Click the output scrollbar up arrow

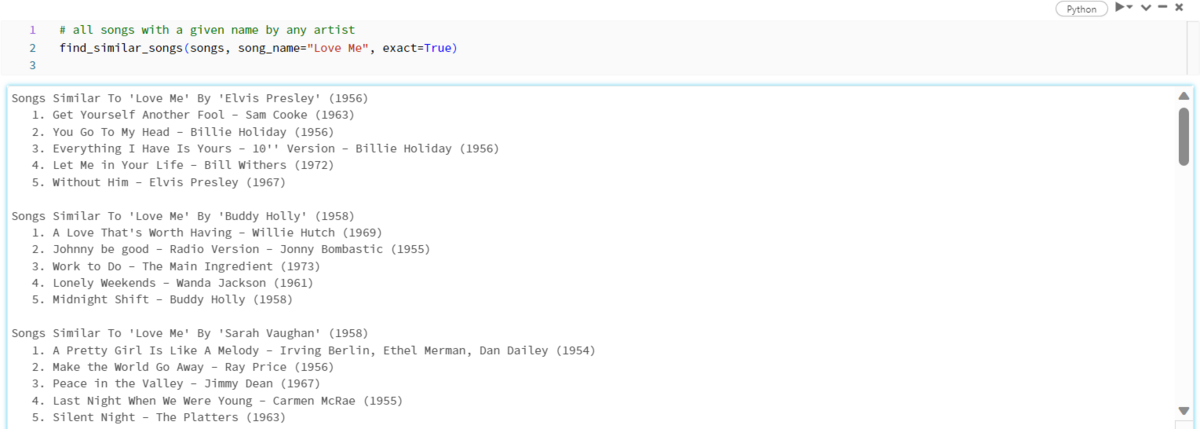(x=1184, y=96)
